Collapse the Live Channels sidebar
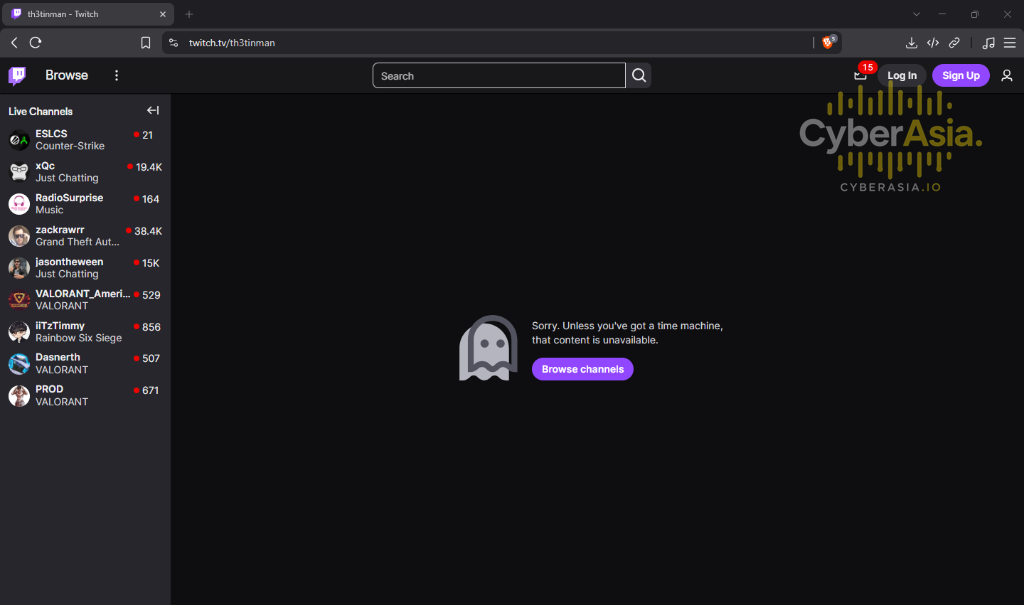This screenshot has width=1024, height=605. coord(153,111)
